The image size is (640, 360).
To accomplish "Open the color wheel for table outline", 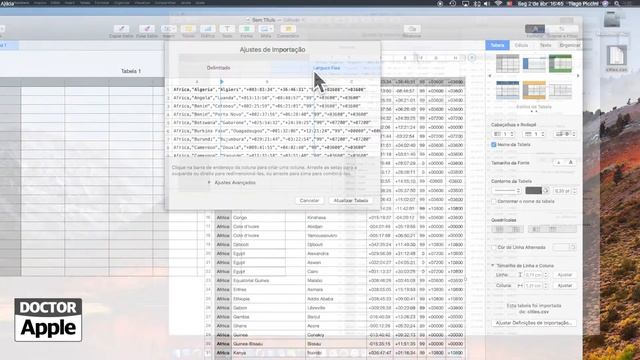I will coord(546,191).
